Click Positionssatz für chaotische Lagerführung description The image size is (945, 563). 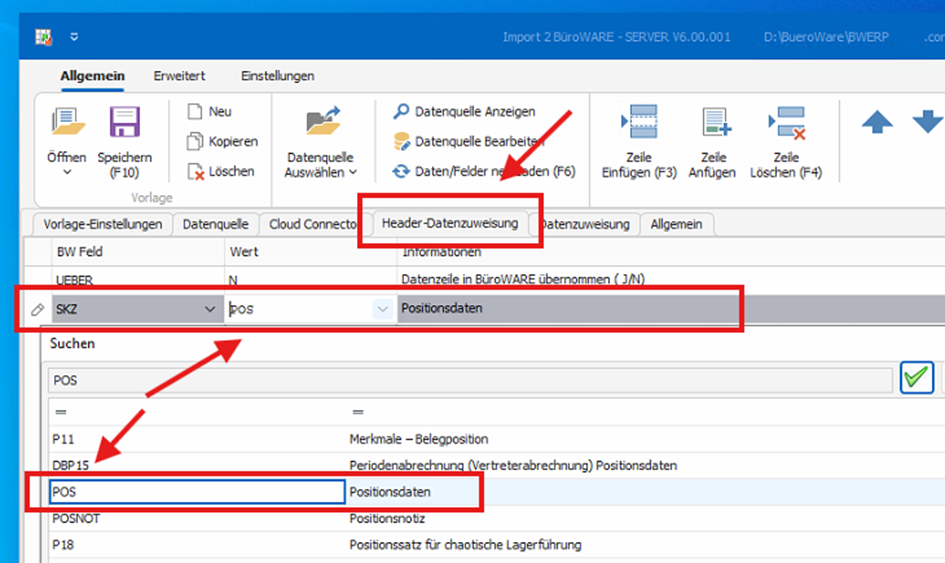pyautogui.click(x=465, y=545)
